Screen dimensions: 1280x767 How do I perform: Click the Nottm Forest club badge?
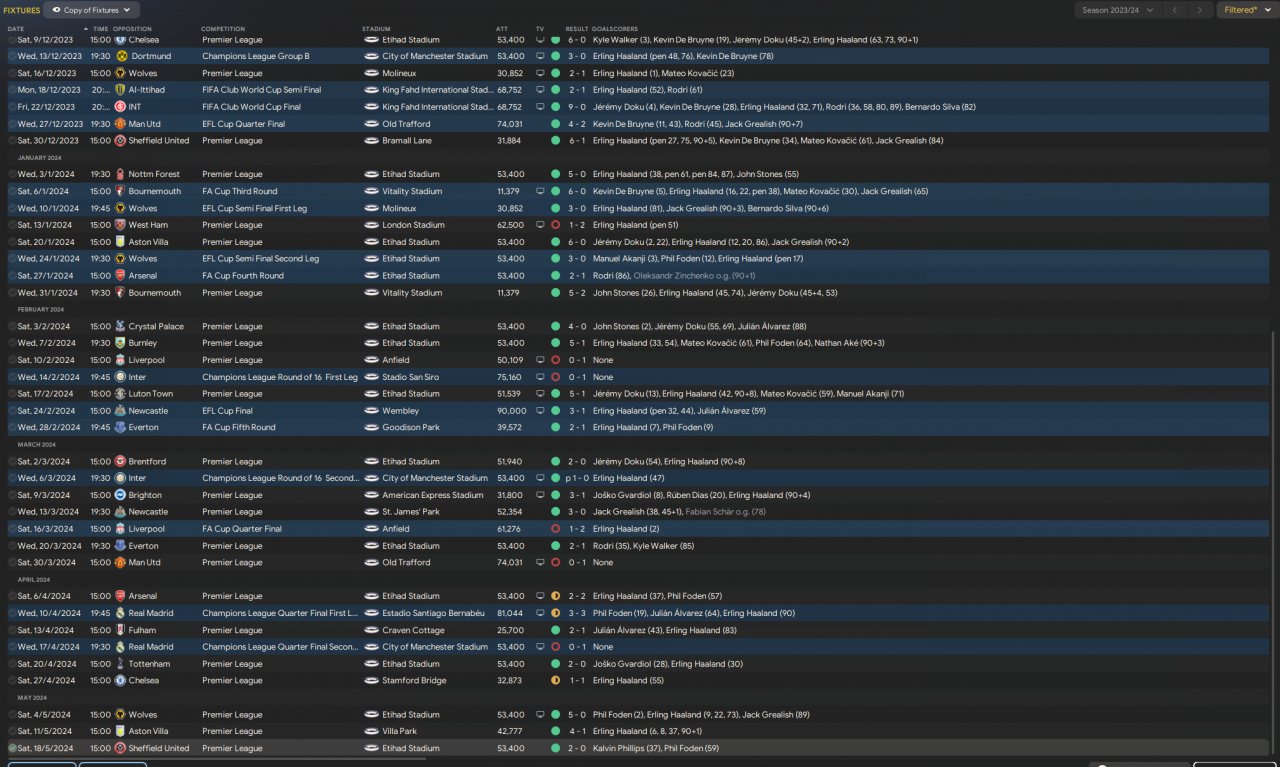[x=120, y=174]
